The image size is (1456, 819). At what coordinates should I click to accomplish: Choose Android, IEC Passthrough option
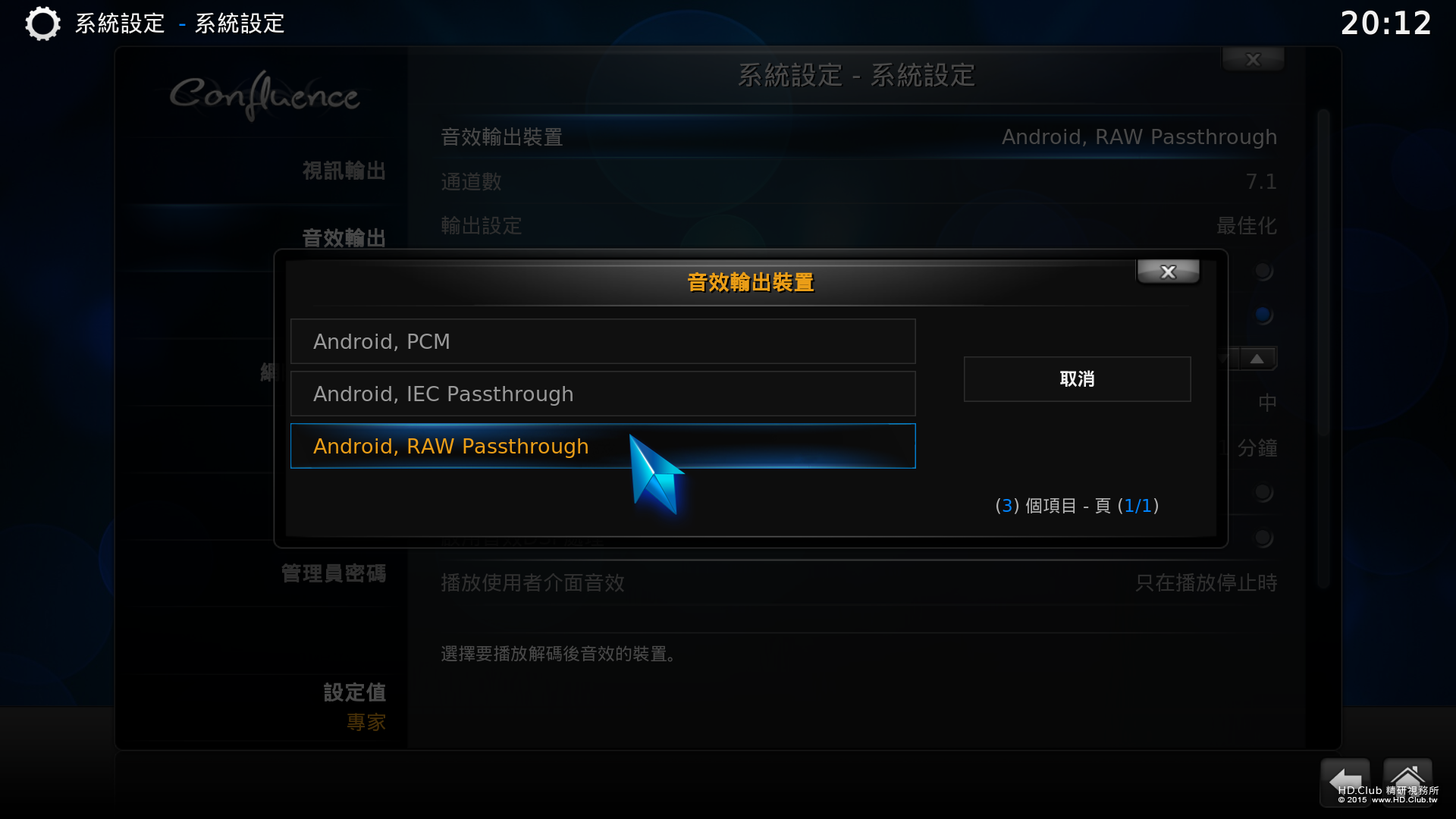tap(603, 394)
